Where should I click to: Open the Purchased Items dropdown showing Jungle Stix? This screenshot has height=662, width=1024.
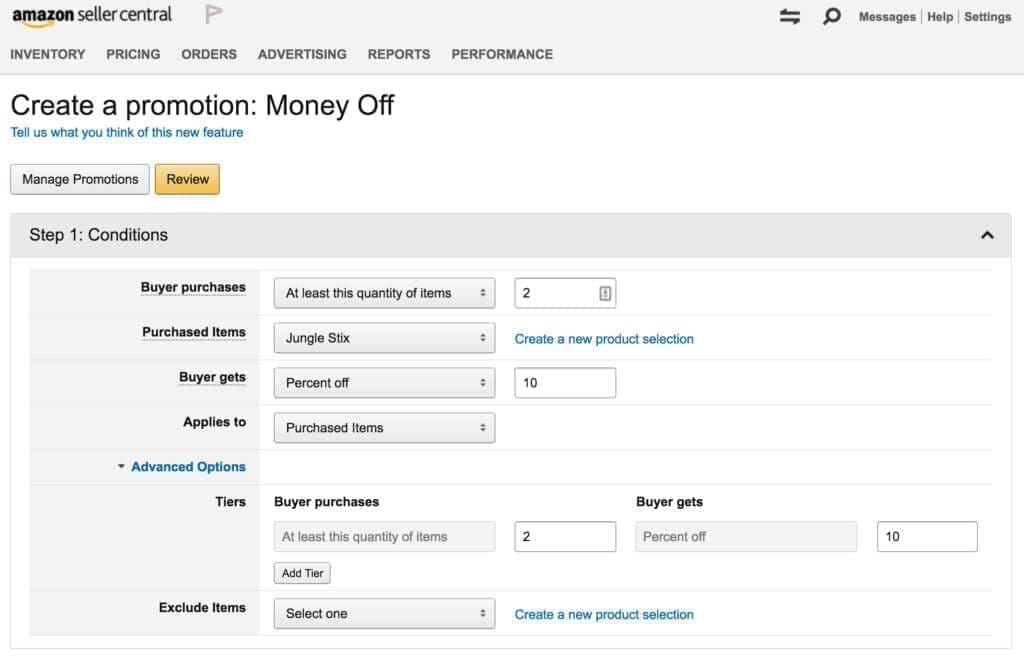(x=384, y=337)
